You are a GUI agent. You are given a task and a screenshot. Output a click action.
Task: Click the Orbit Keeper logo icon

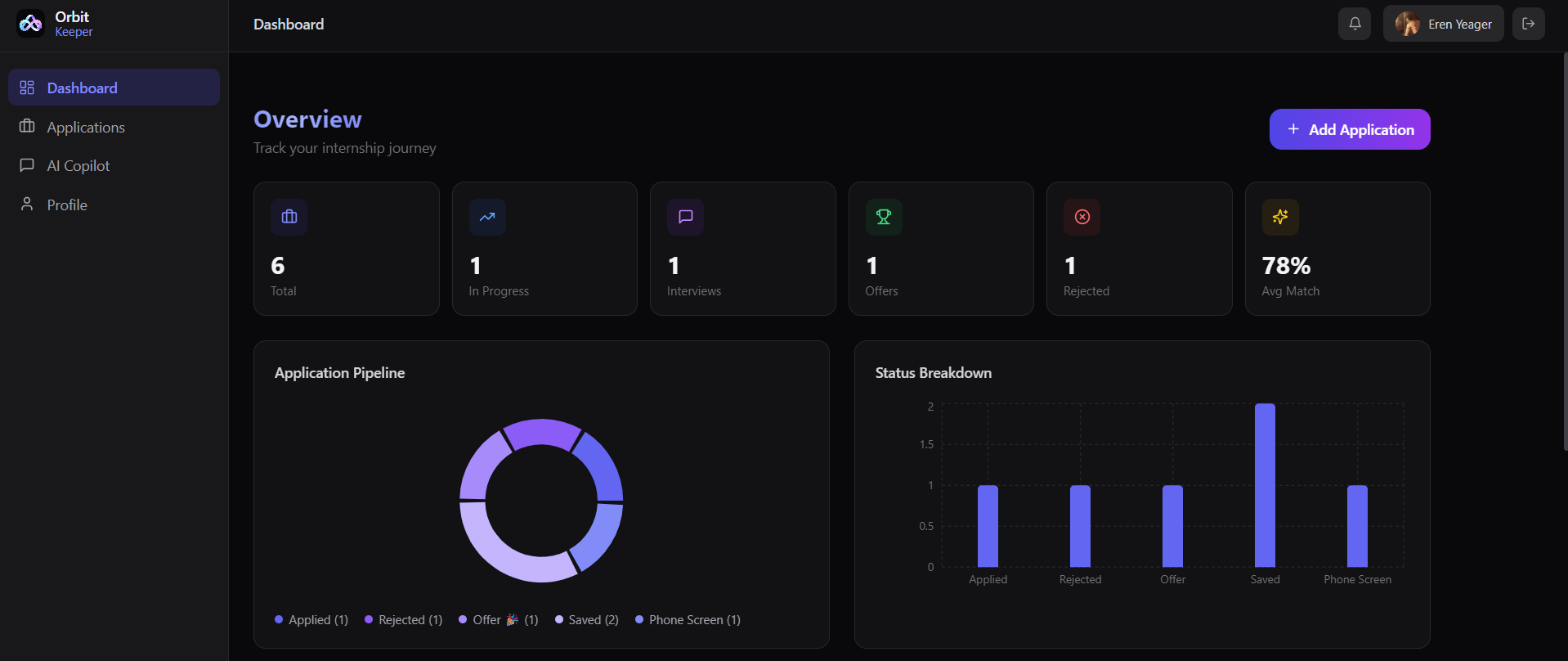[x=31, y=24]
